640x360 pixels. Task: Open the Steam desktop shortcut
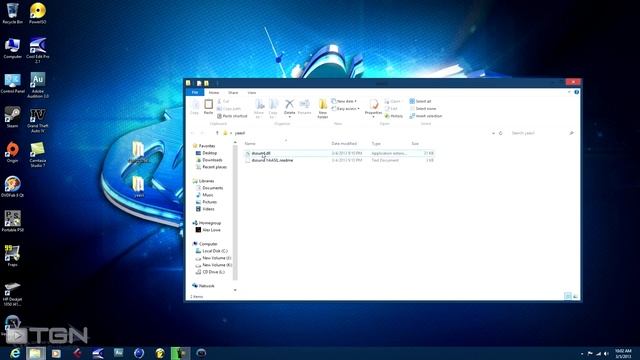tap(12, 118)
